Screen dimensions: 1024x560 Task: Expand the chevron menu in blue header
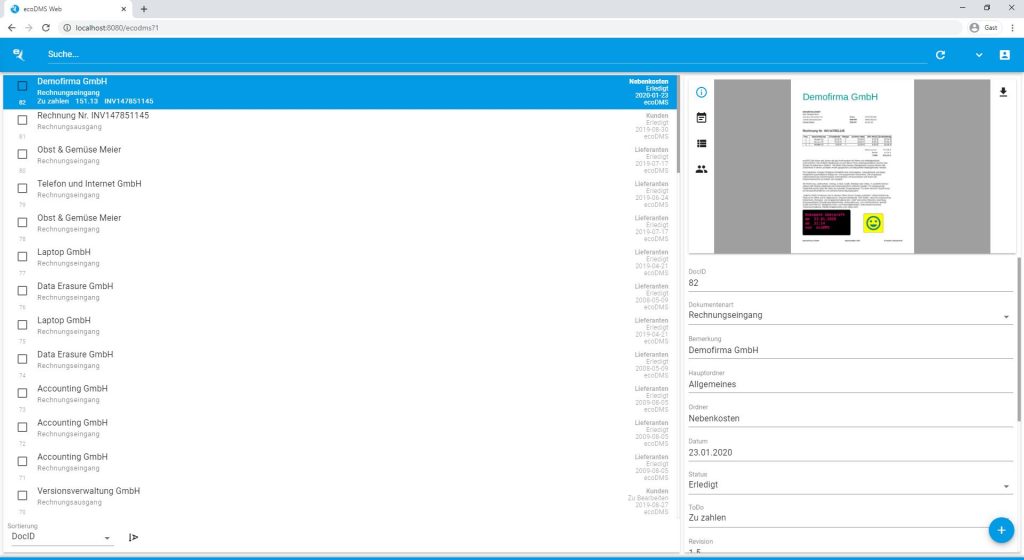click(979, 55)
